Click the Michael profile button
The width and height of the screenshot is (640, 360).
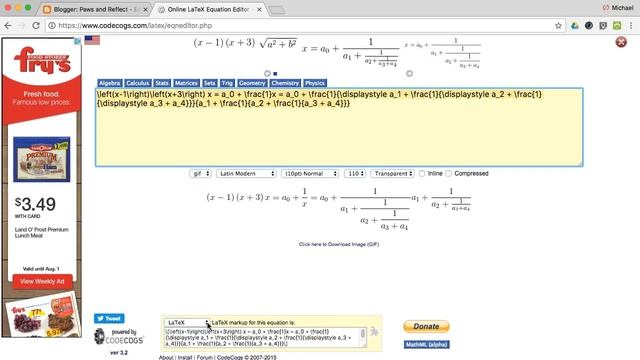pos(618,8)
